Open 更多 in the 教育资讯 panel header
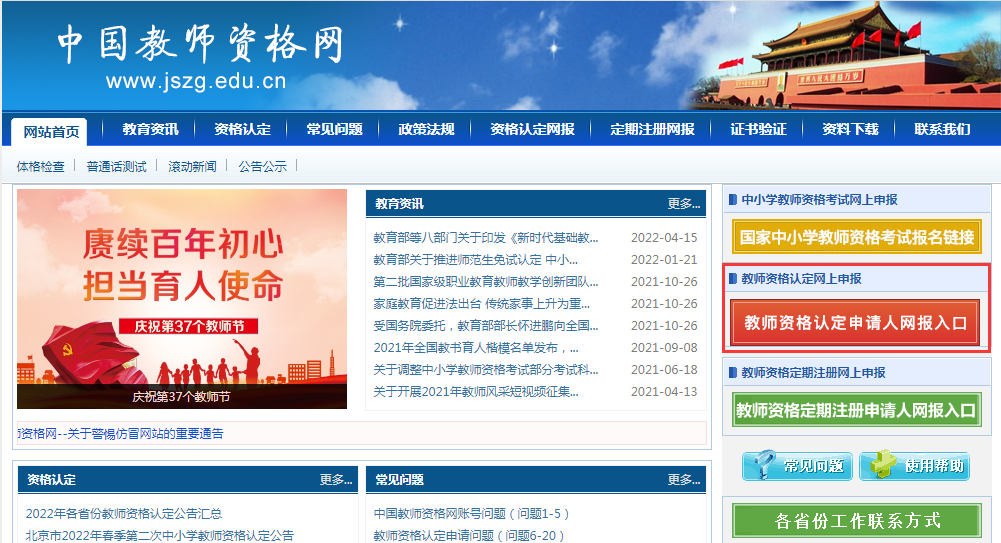1001x543 pixels. coord(684,204)
